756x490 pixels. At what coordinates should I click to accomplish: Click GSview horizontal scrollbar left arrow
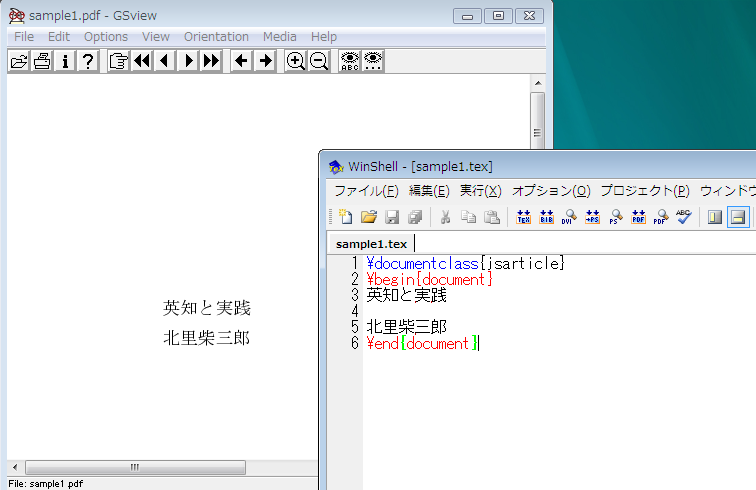coord(15,467)
